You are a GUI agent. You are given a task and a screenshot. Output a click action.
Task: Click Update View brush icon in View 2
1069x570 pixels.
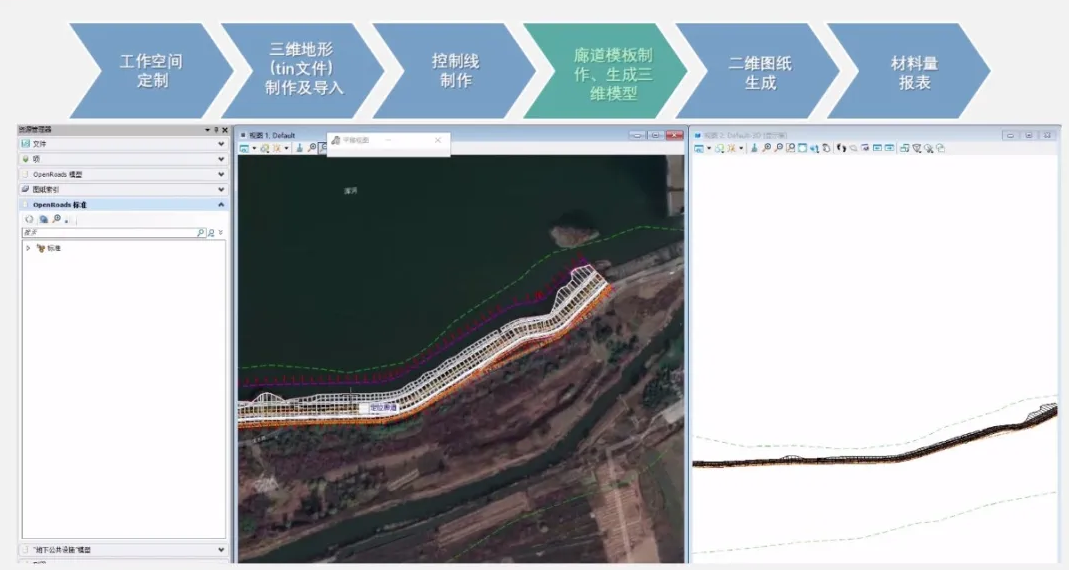(754, 148)
